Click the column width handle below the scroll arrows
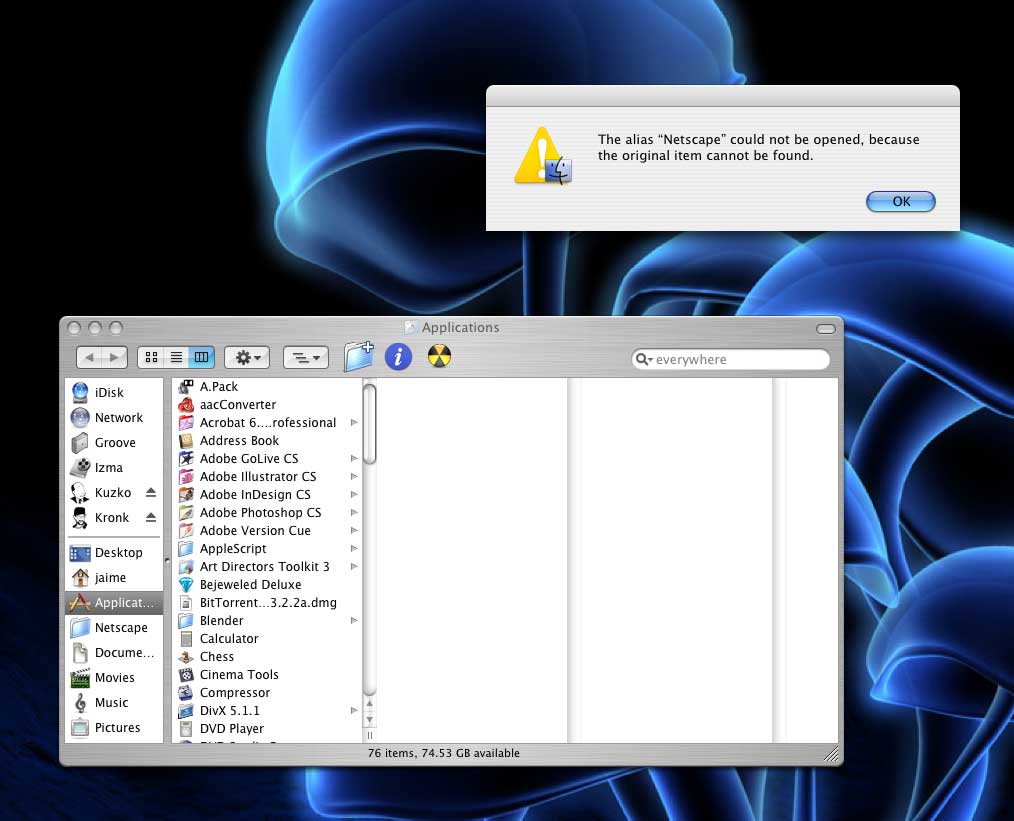 pyautogui.click(x=370, y=735)
